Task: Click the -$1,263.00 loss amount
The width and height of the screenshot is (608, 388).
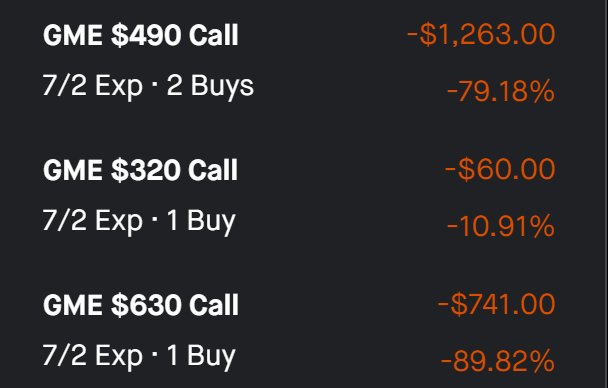Action: 481,34
